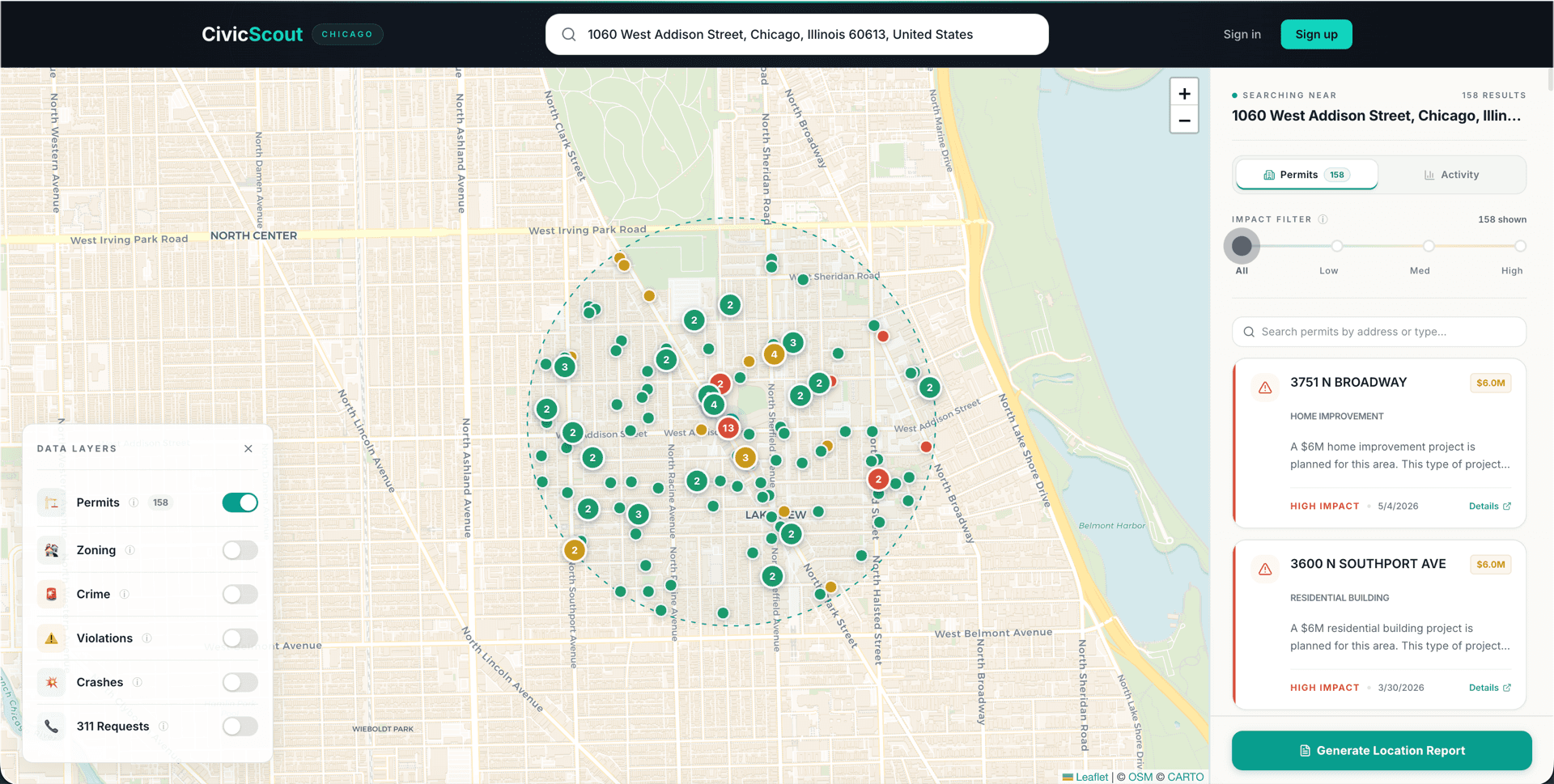
Task: Enable the Crime layer
Action: click(x=240, y=594)
